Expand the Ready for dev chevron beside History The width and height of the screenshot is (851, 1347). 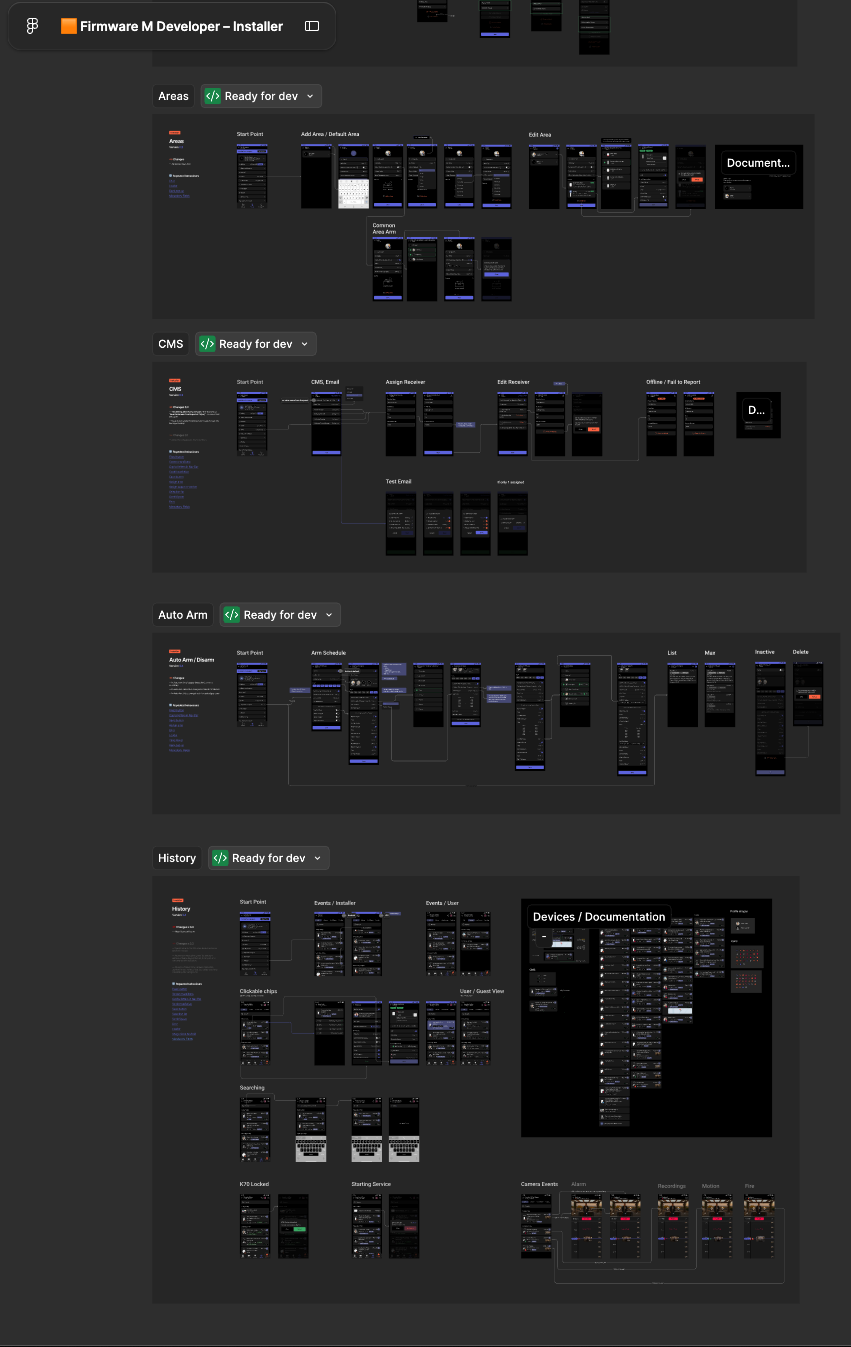[317, 858]
